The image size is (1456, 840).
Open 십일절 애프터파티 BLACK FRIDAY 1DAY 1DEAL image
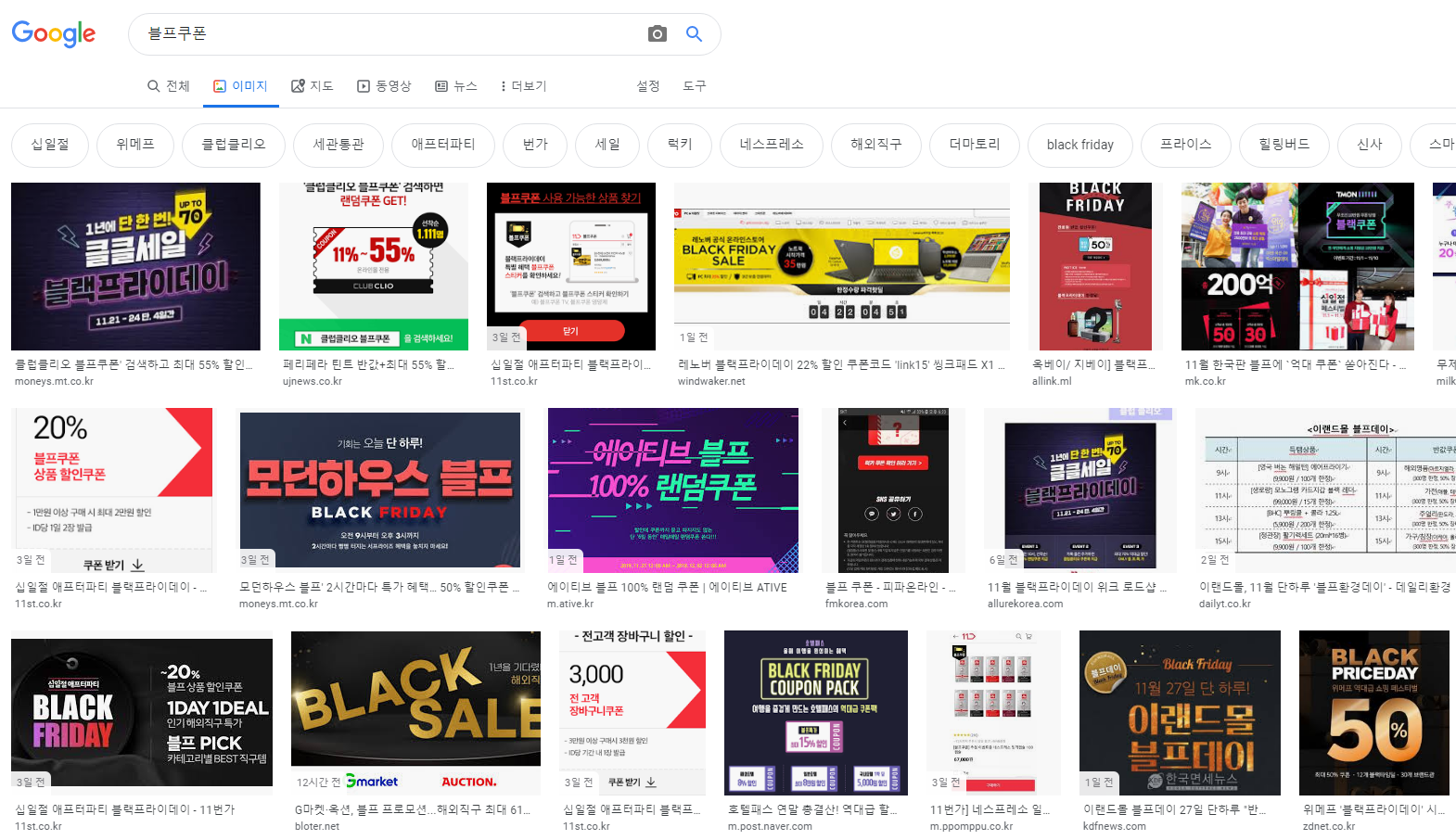(142, 713)
